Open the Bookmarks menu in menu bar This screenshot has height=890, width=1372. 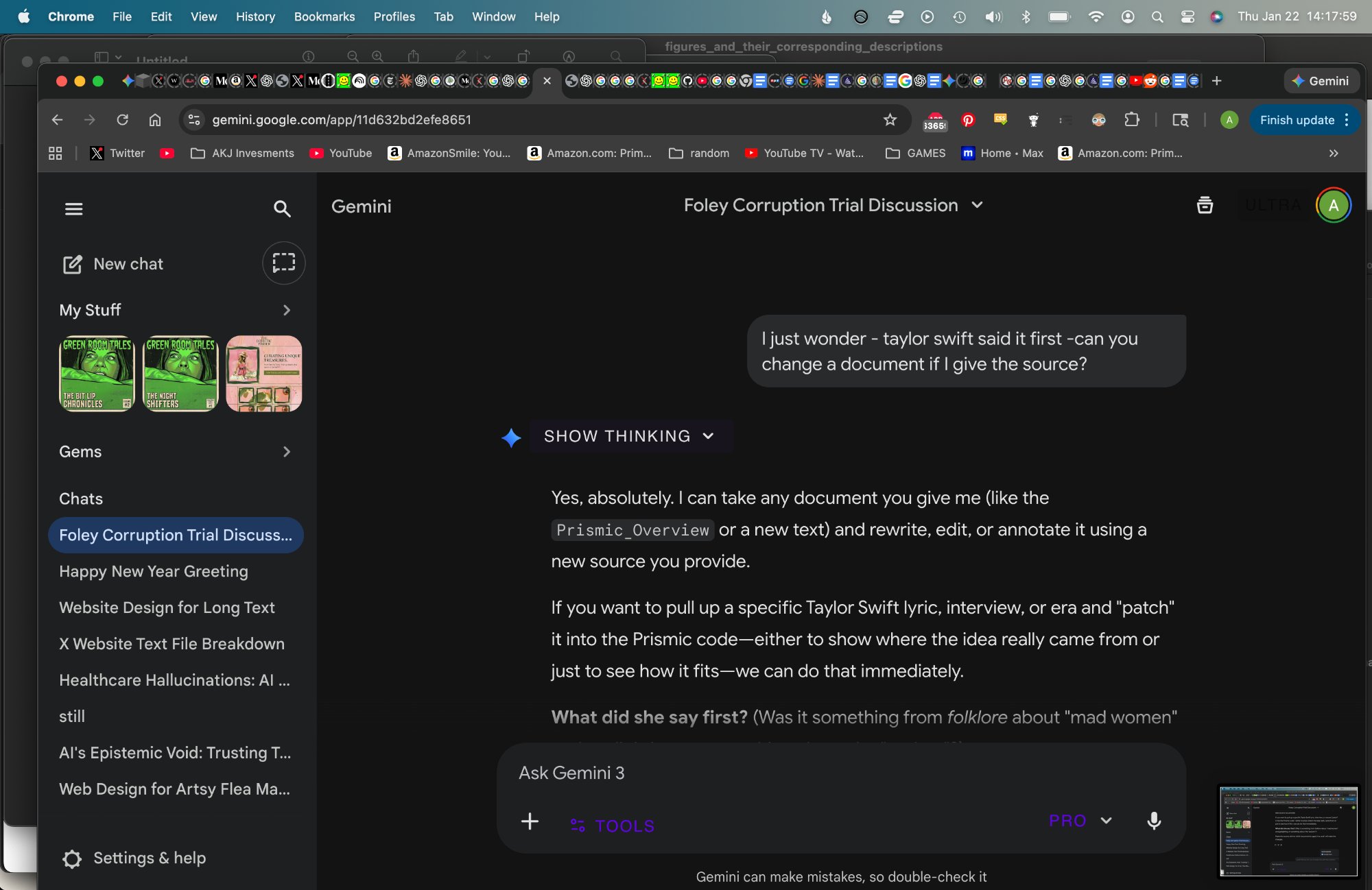(324, 16)
